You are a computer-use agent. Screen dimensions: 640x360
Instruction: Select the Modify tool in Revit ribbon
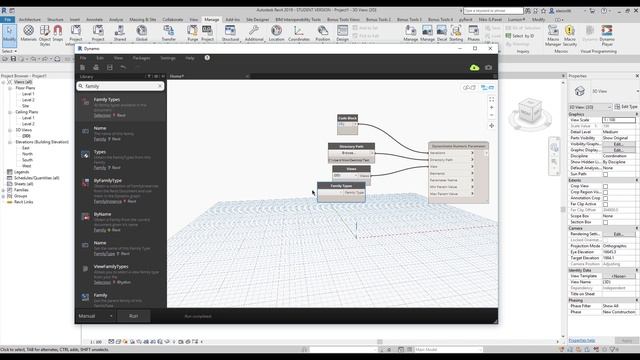pyautogui.click(x=9, y=34)
